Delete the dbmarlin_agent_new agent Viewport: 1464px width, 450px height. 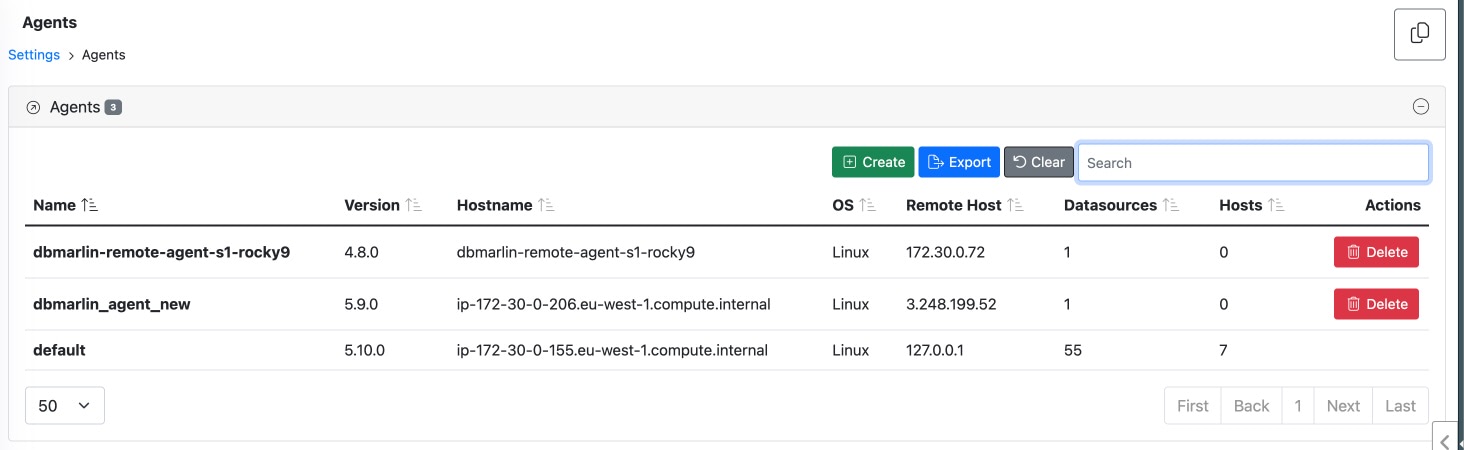tap(1376, 304)
